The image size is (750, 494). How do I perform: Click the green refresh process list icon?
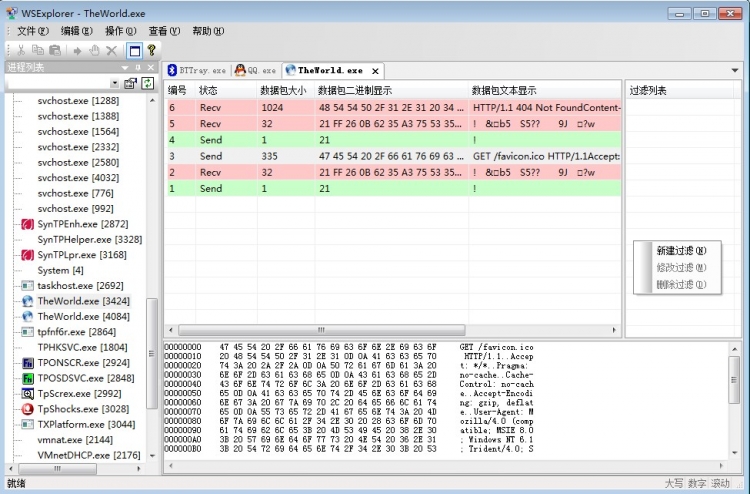pos(148,83)
